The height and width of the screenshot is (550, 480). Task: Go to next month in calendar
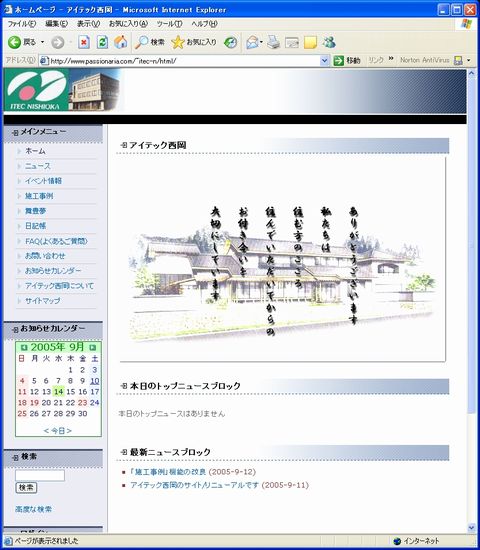(93, 348)
